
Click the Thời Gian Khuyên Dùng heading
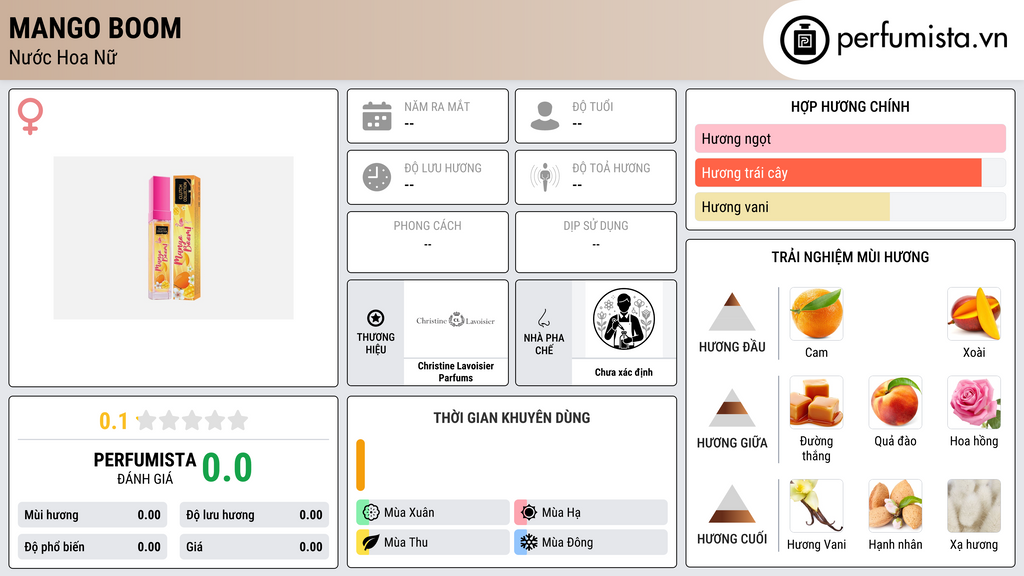[512, 418]
